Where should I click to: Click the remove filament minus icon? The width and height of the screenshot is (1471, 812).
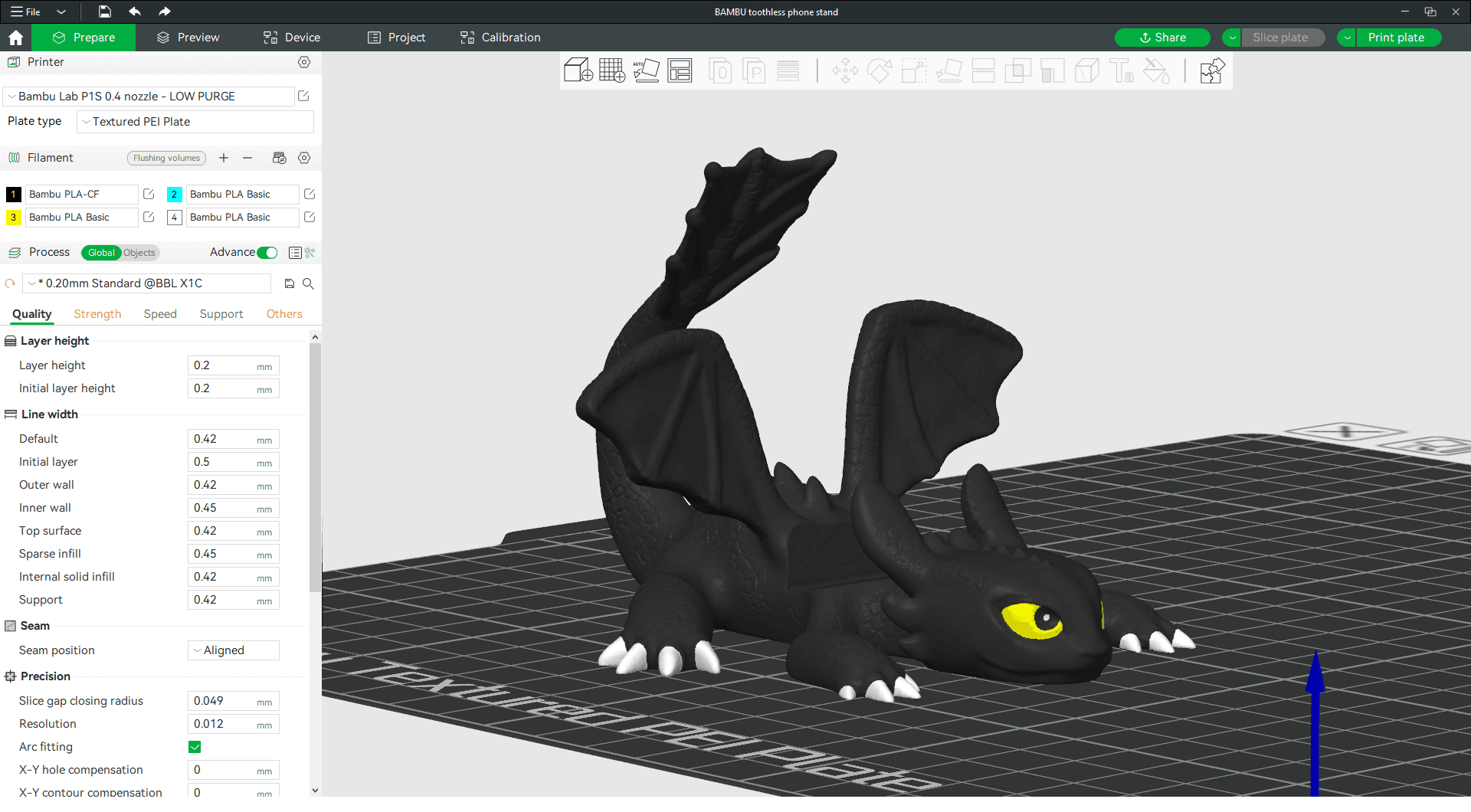pos(247,158)
